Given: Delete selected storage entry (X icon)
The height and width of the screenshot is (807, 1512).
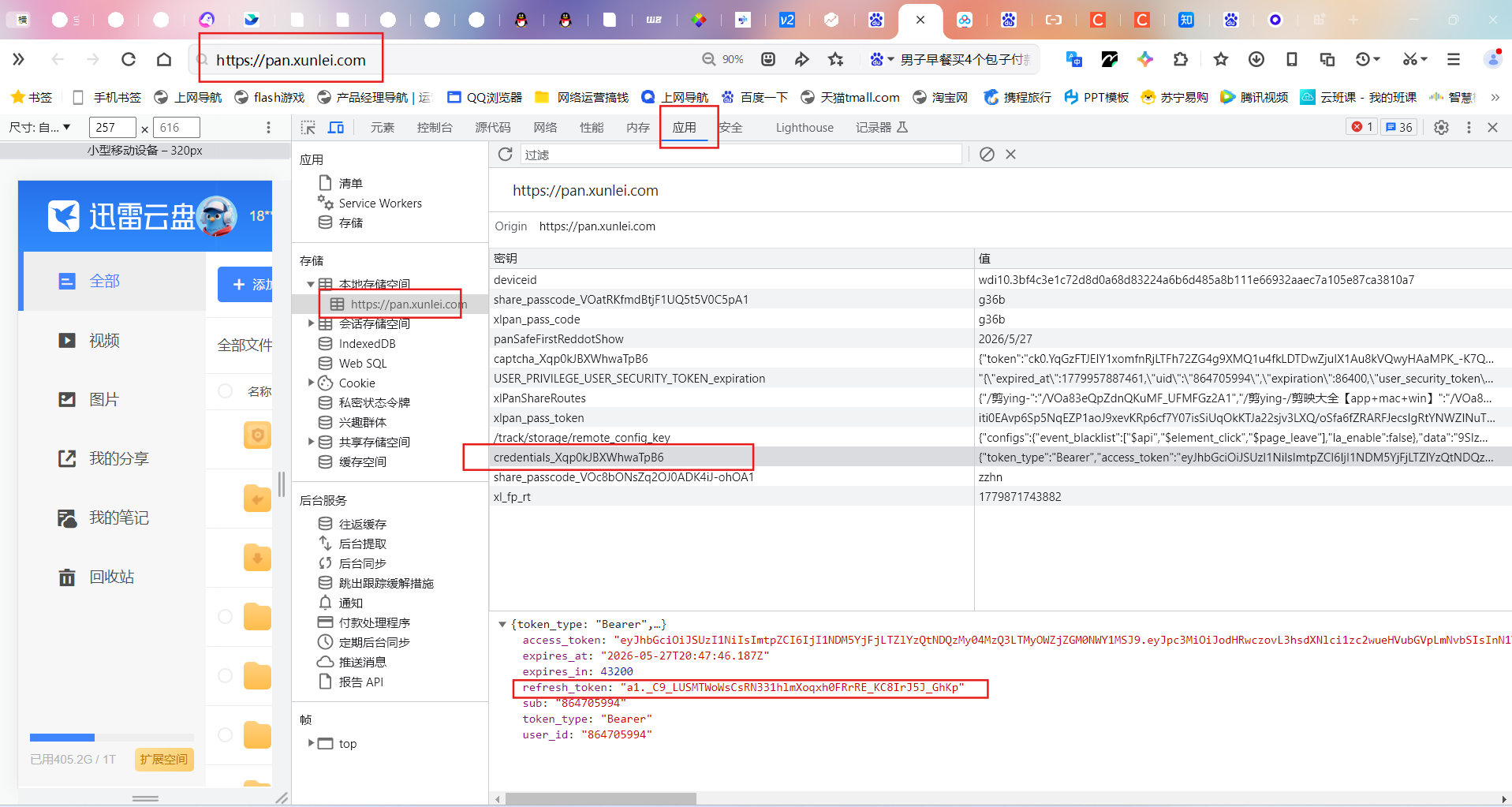Looking at the screenshot, I should coord(1010,154).
